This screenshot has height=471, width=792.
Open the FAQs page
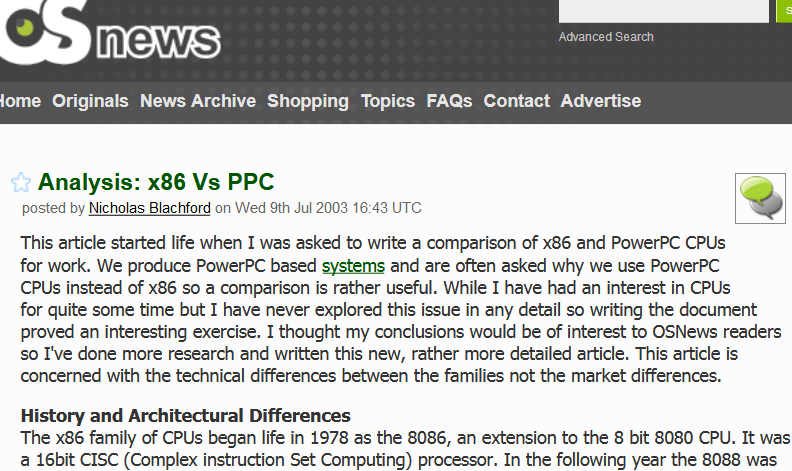point(449,101)
